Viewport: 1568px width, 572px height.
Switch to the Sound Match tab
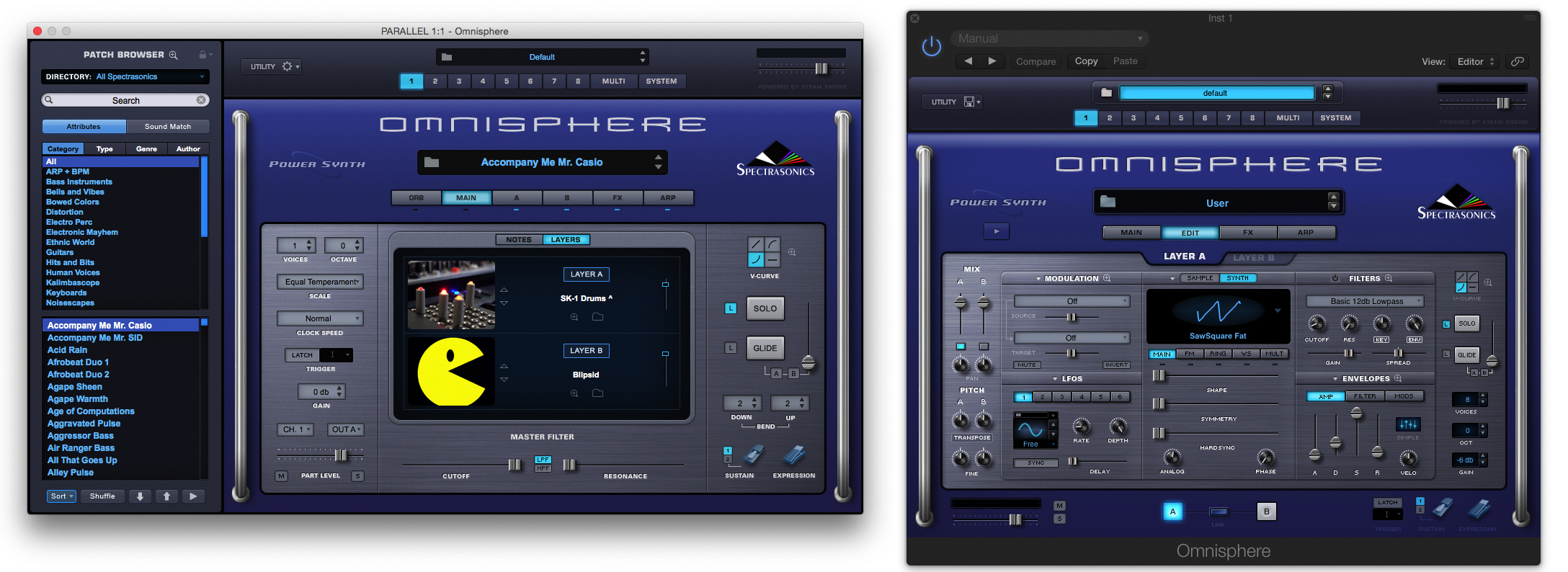click(168, 127)
